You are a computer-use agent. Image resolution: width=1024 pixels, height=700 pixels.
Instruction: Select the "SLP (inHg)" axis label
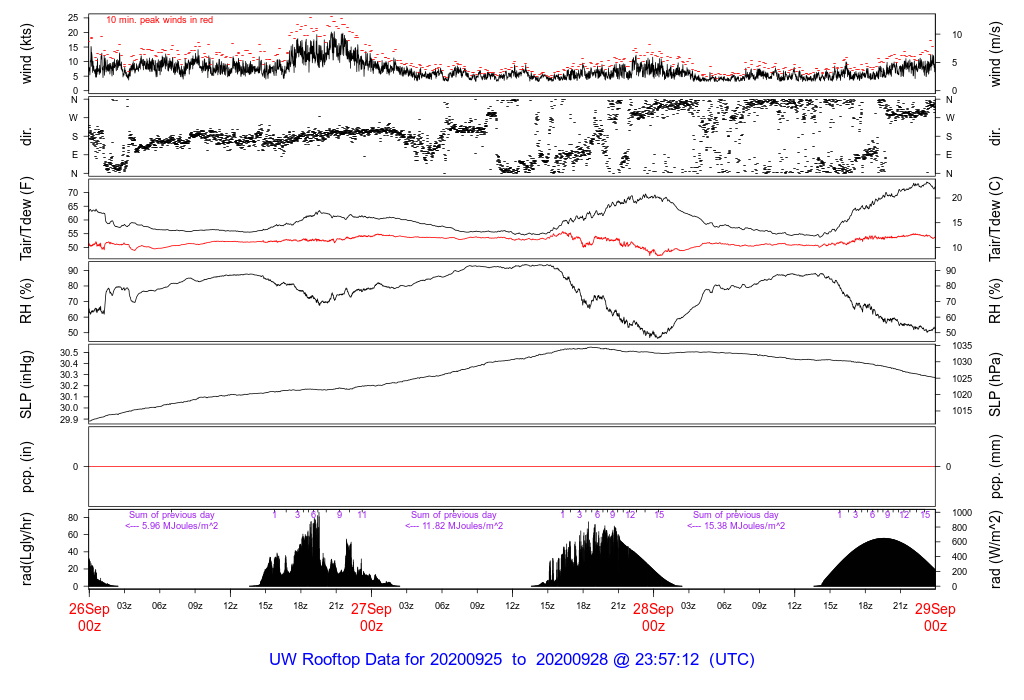coord(26,384)
